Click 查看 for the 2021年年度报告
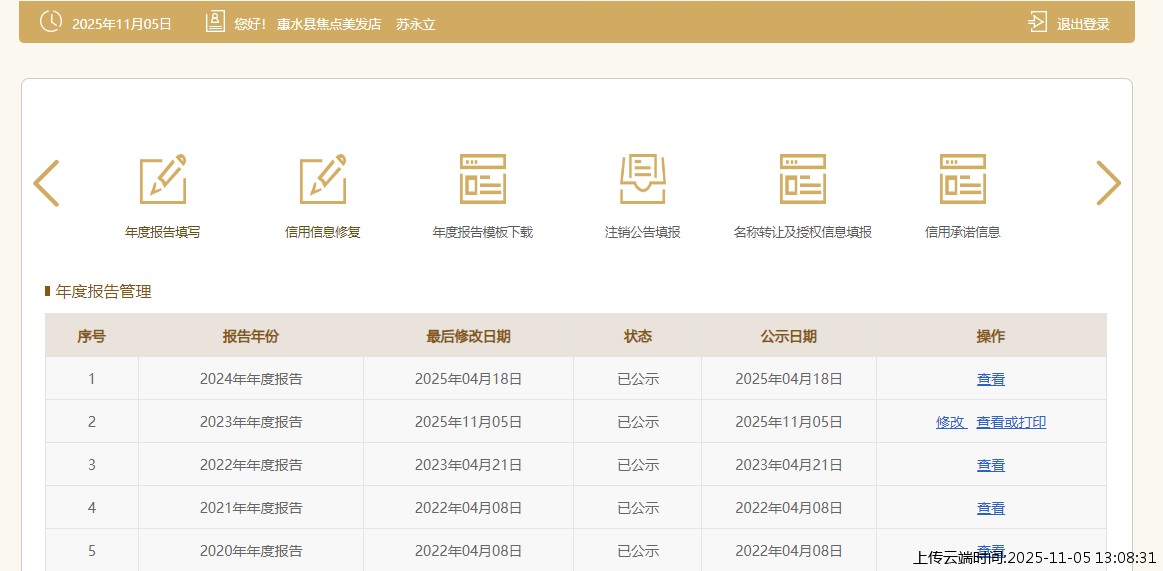1163x571 pixels. coord(990,509)
